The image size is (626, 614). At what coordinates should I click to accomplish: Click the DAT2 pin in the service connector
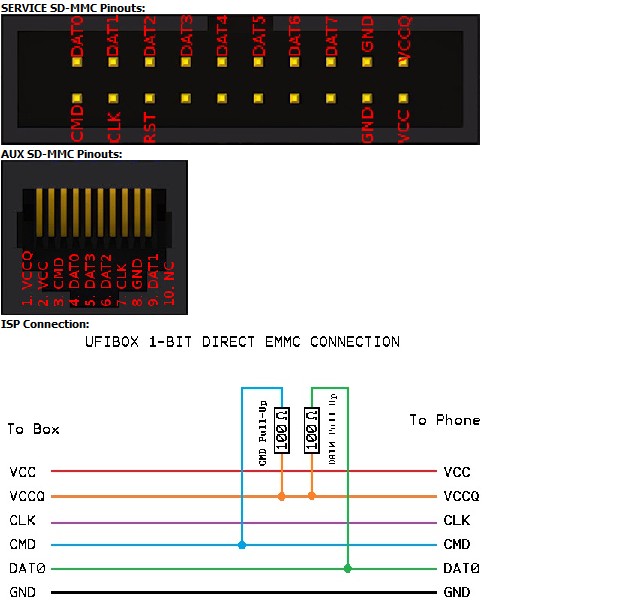point(150,62)
